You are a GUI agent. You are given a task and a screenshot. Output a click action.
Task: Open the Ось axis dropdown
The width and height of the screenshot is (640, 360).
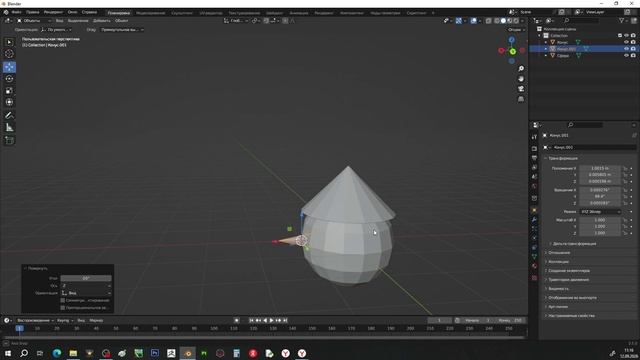[x=86, y=286]
